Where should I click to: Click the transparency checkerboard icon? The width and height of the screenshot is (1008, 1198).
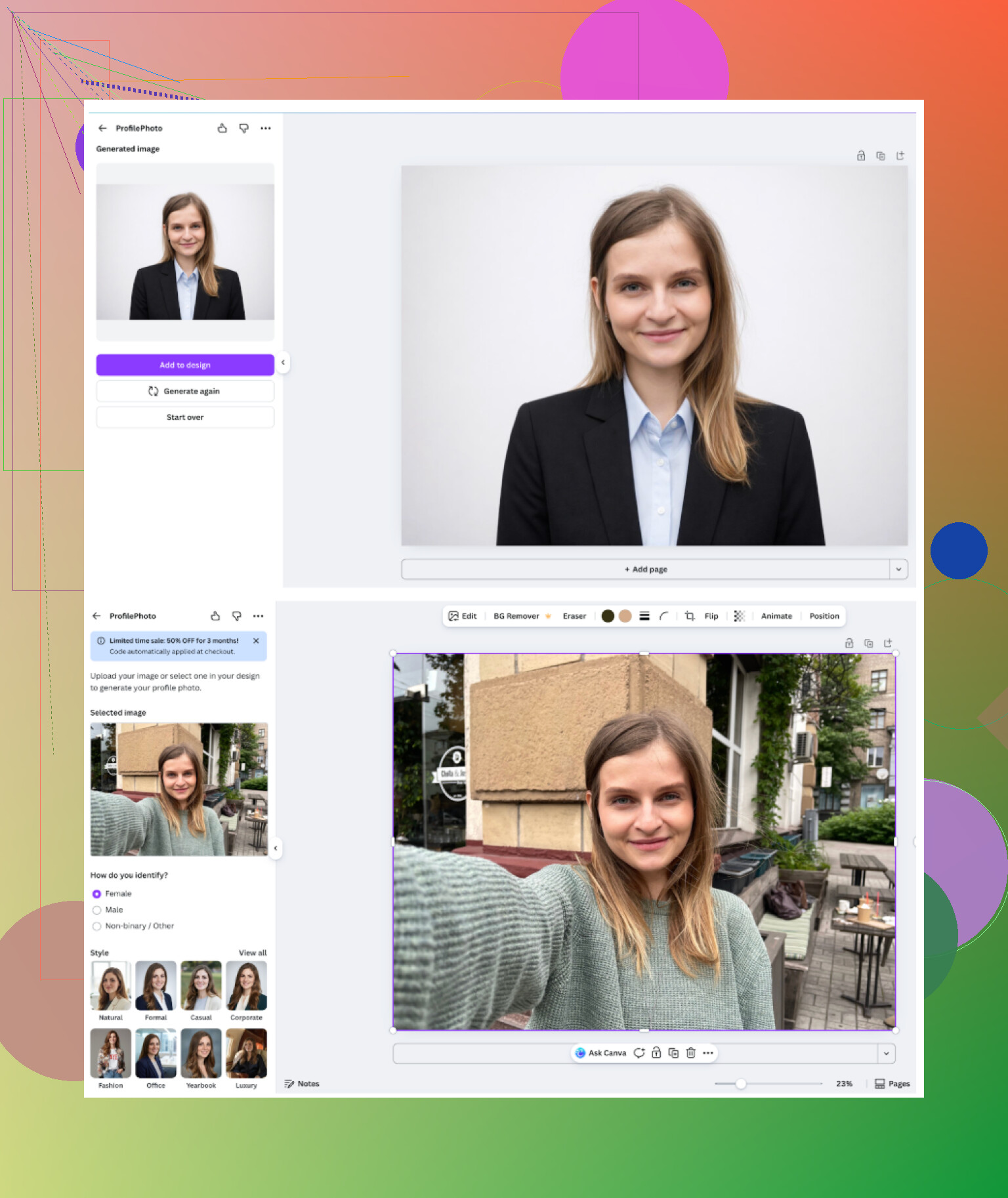tap(739, 616)
